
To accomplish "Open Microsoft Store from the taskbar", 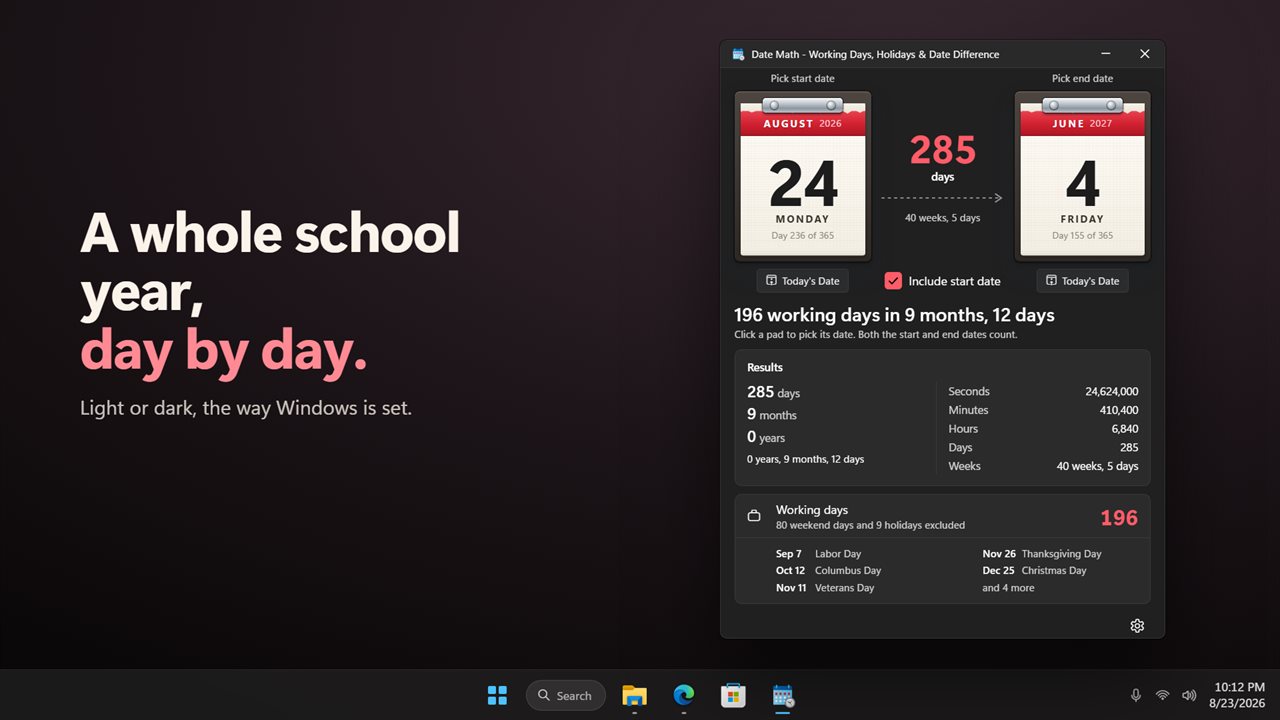I will click(733, 695).
